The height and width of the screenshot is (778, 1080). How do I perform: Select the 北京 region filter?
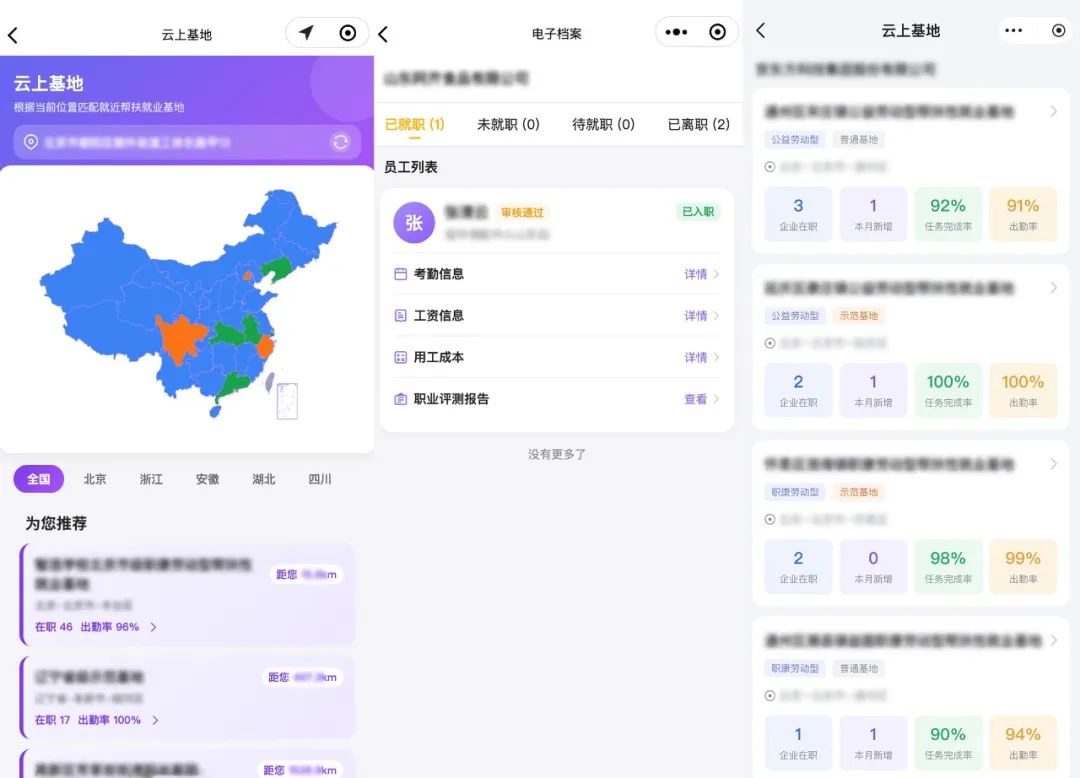[x=95, y=479]
